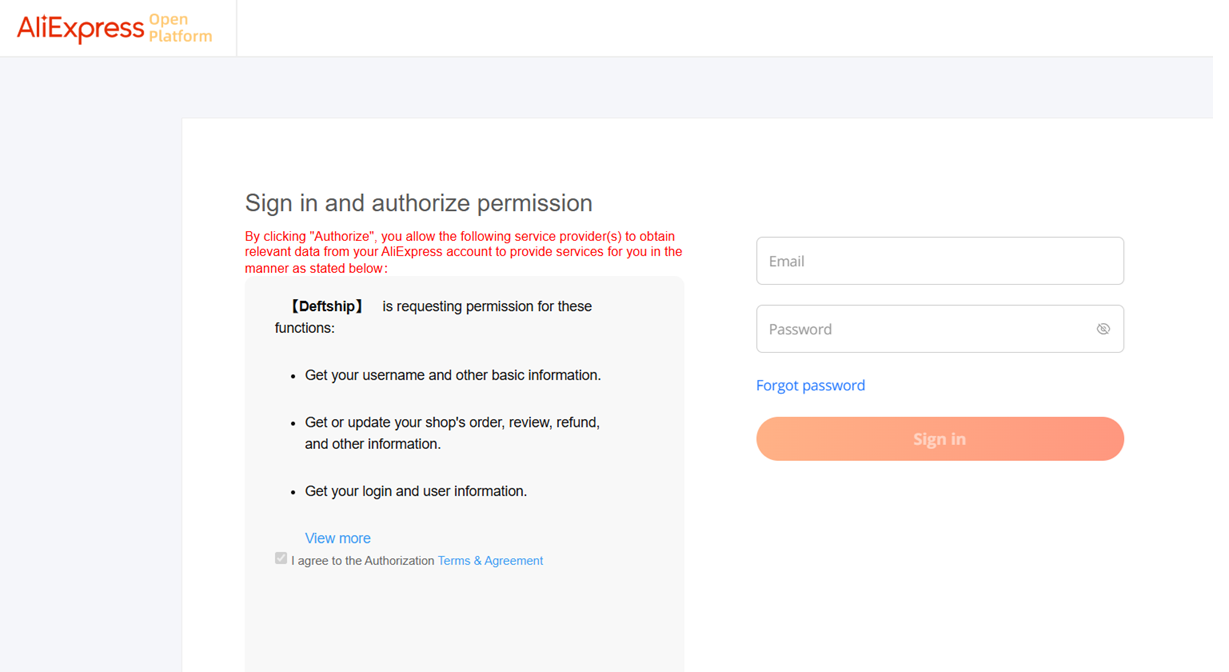Click the Open Platform label beside the logo
1229x672 pixels.
180,28
